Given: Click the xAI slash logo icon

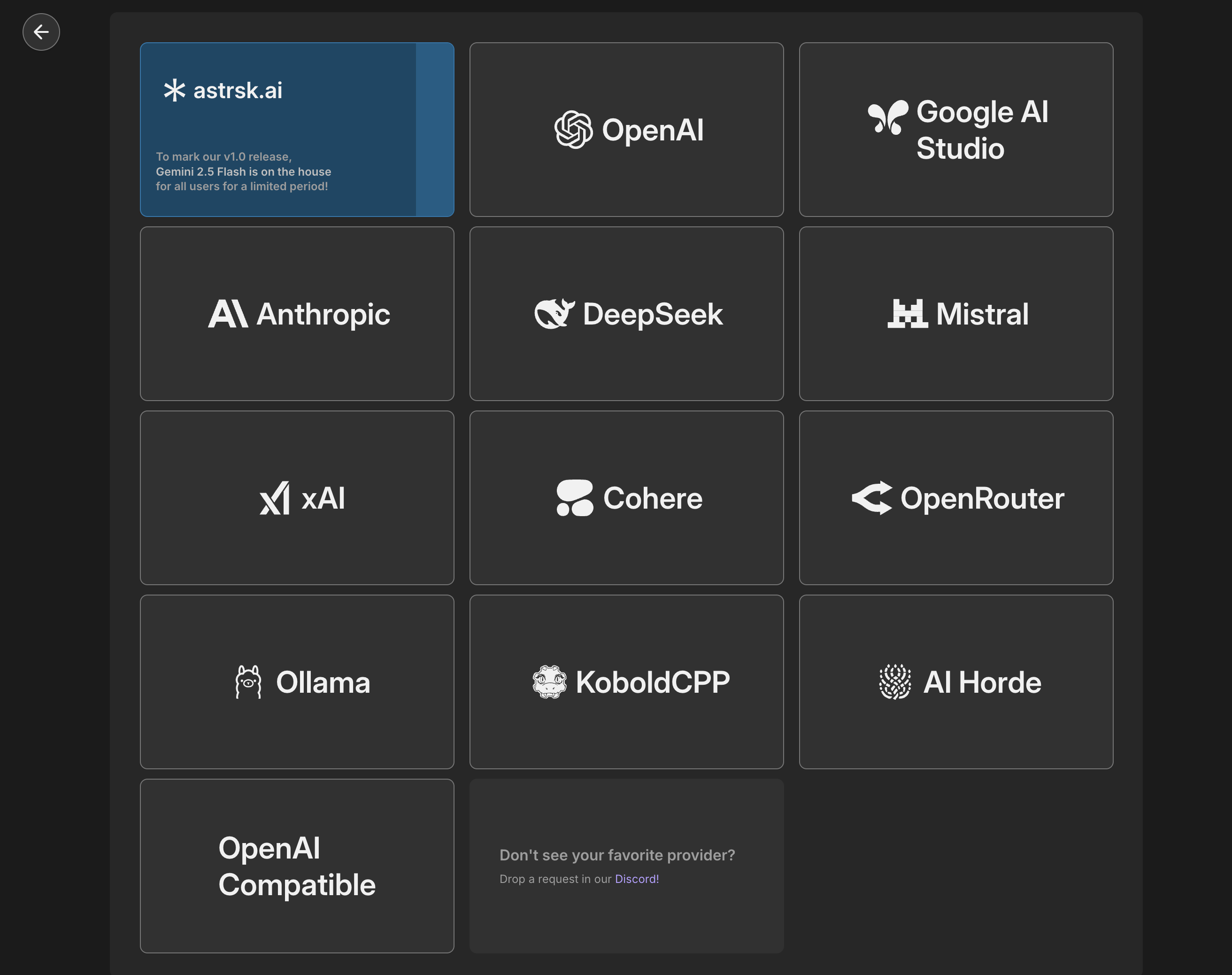Looking at the screenshot, I should point(275,498).
